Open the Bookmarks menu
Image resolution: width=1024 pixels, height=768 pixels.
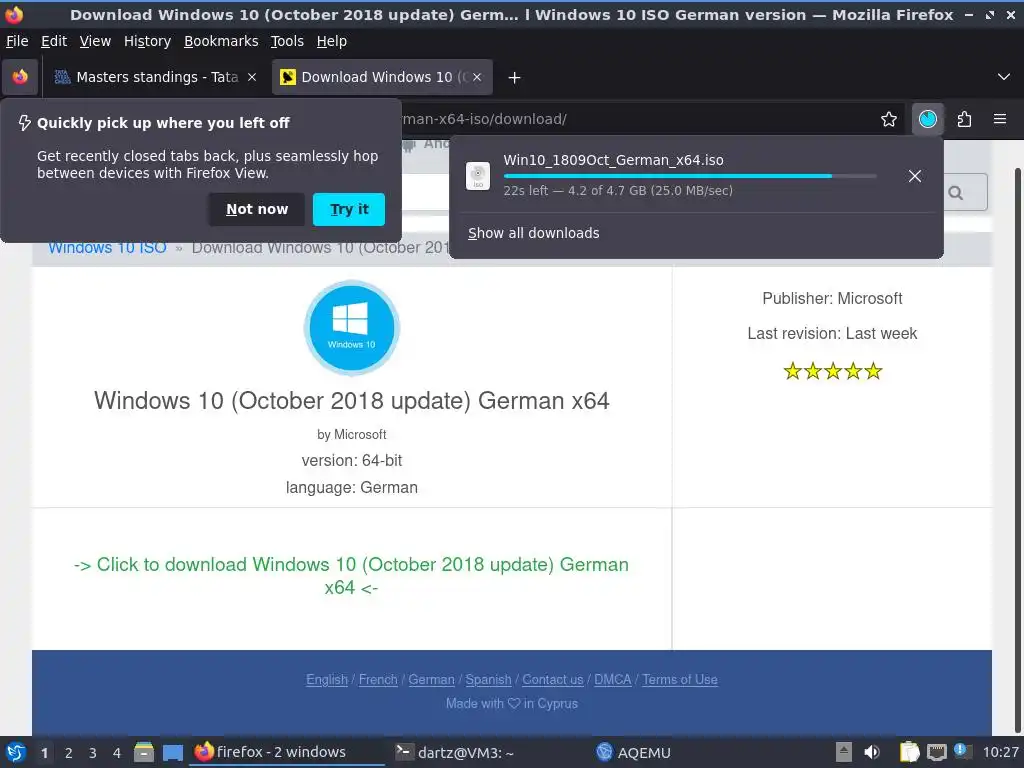click(221, 41)
